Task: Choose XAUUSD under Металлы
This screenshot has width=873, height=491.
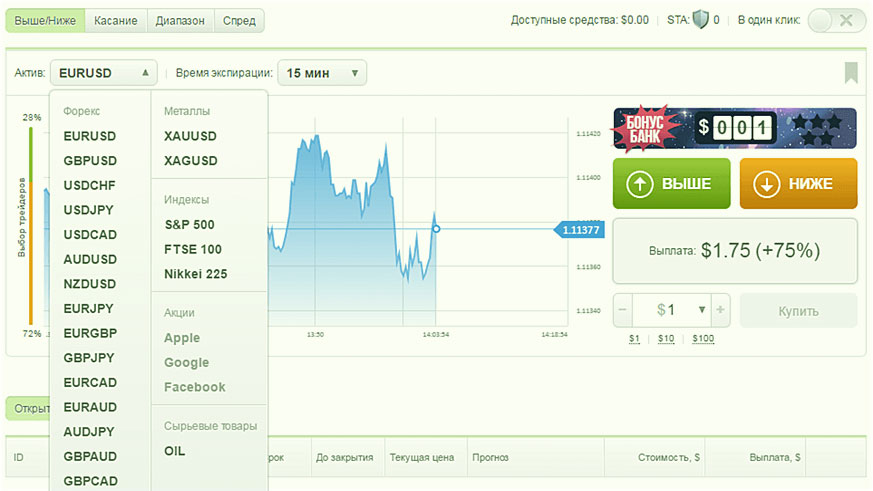Action: 190,136
